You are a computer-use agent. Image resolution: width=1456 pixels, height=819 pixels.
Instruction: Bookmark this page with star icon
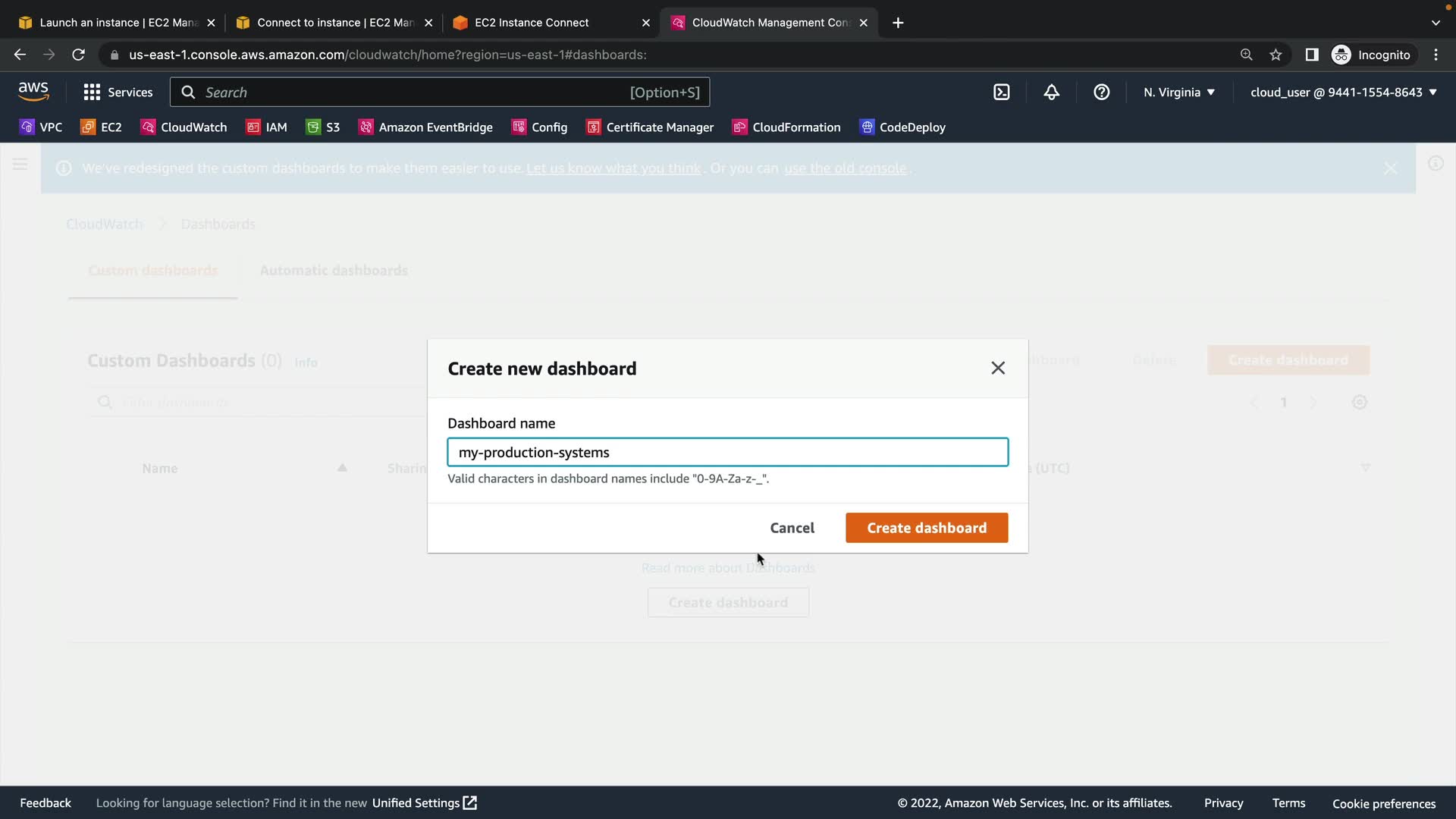[1276, 55]
